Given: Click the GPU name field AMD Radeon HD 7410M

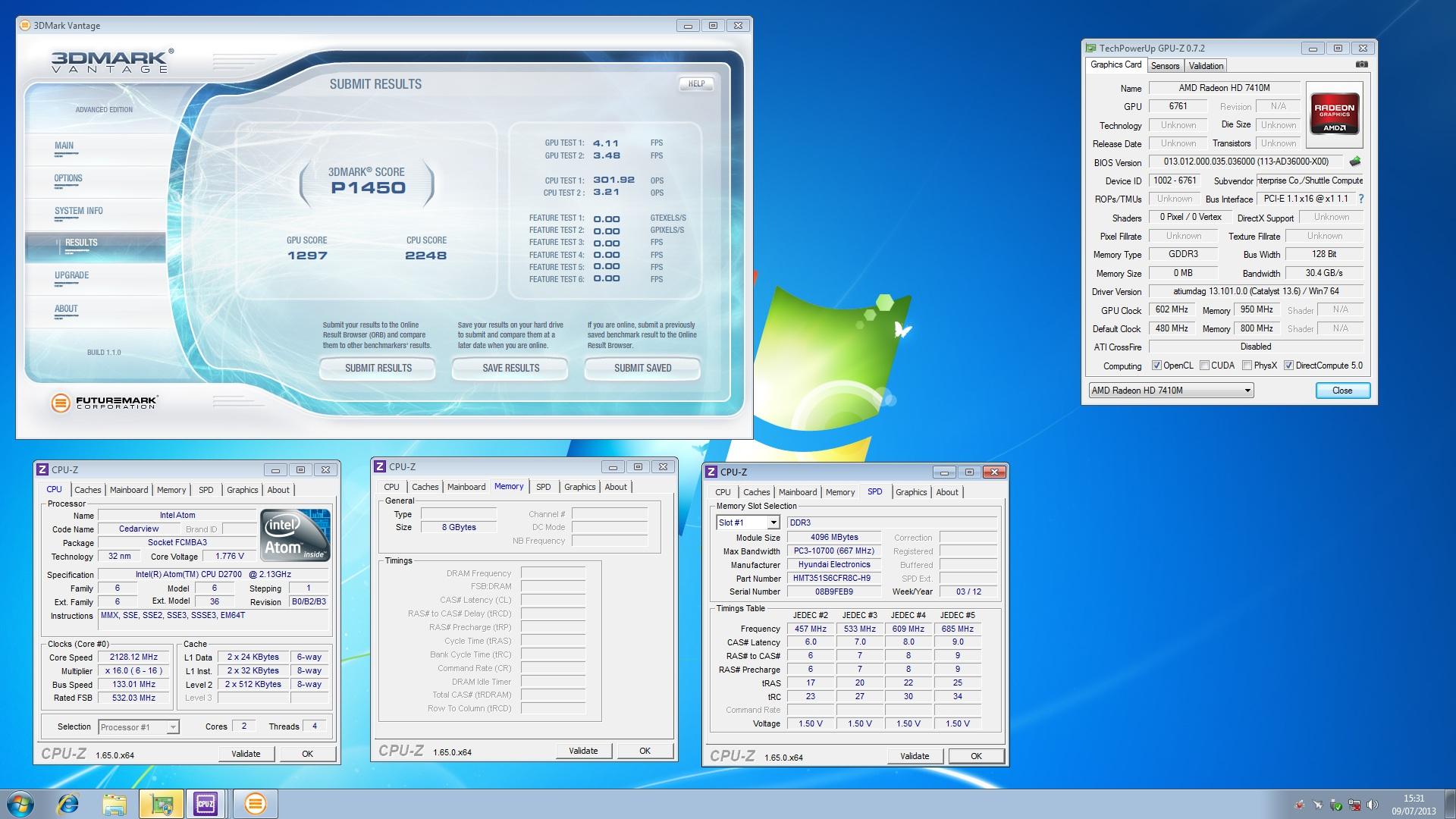Looking at the screenshot, I should 1224,88.
